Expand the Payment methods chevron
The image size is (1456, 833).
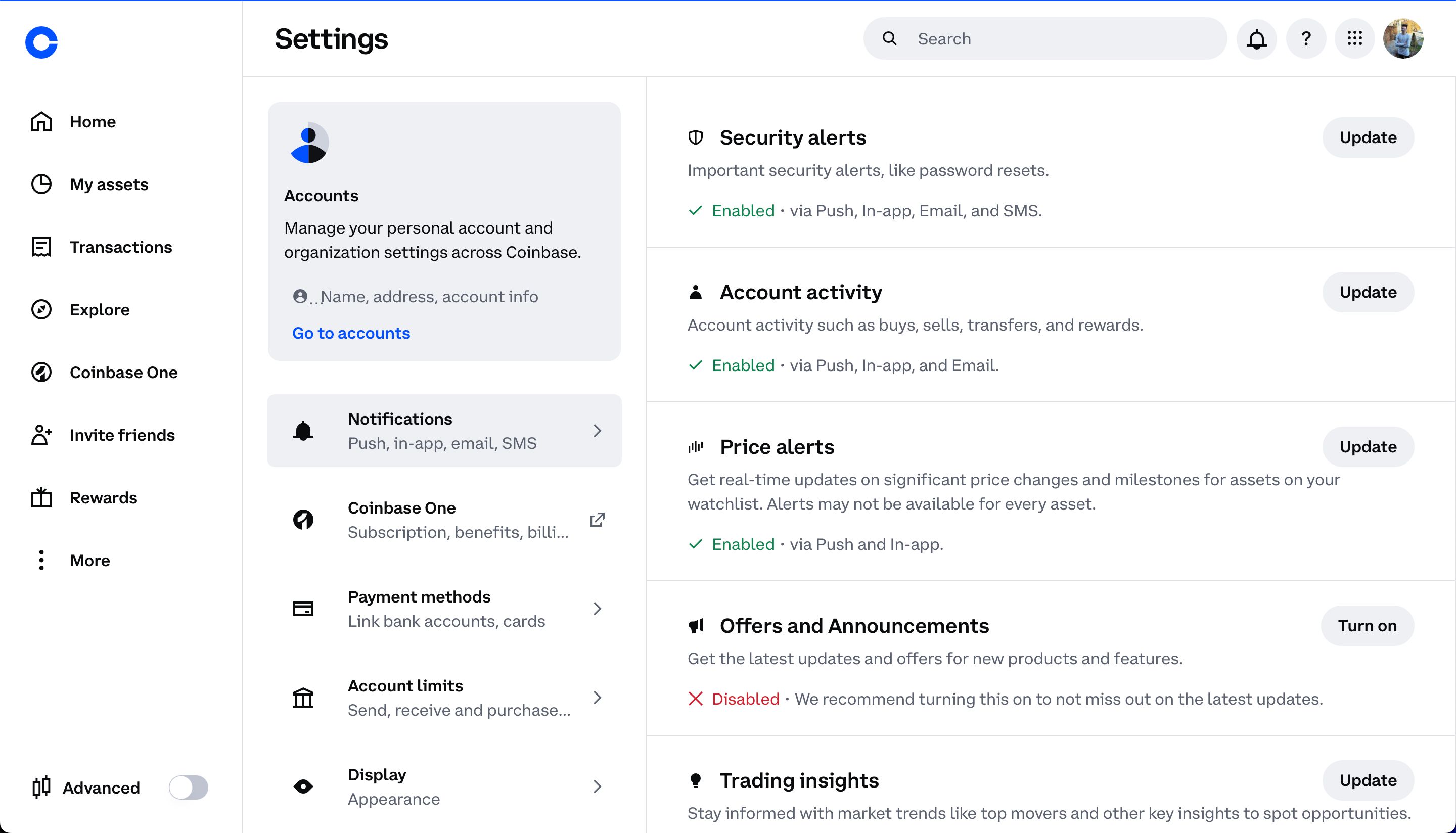click(x=597, y=608)
